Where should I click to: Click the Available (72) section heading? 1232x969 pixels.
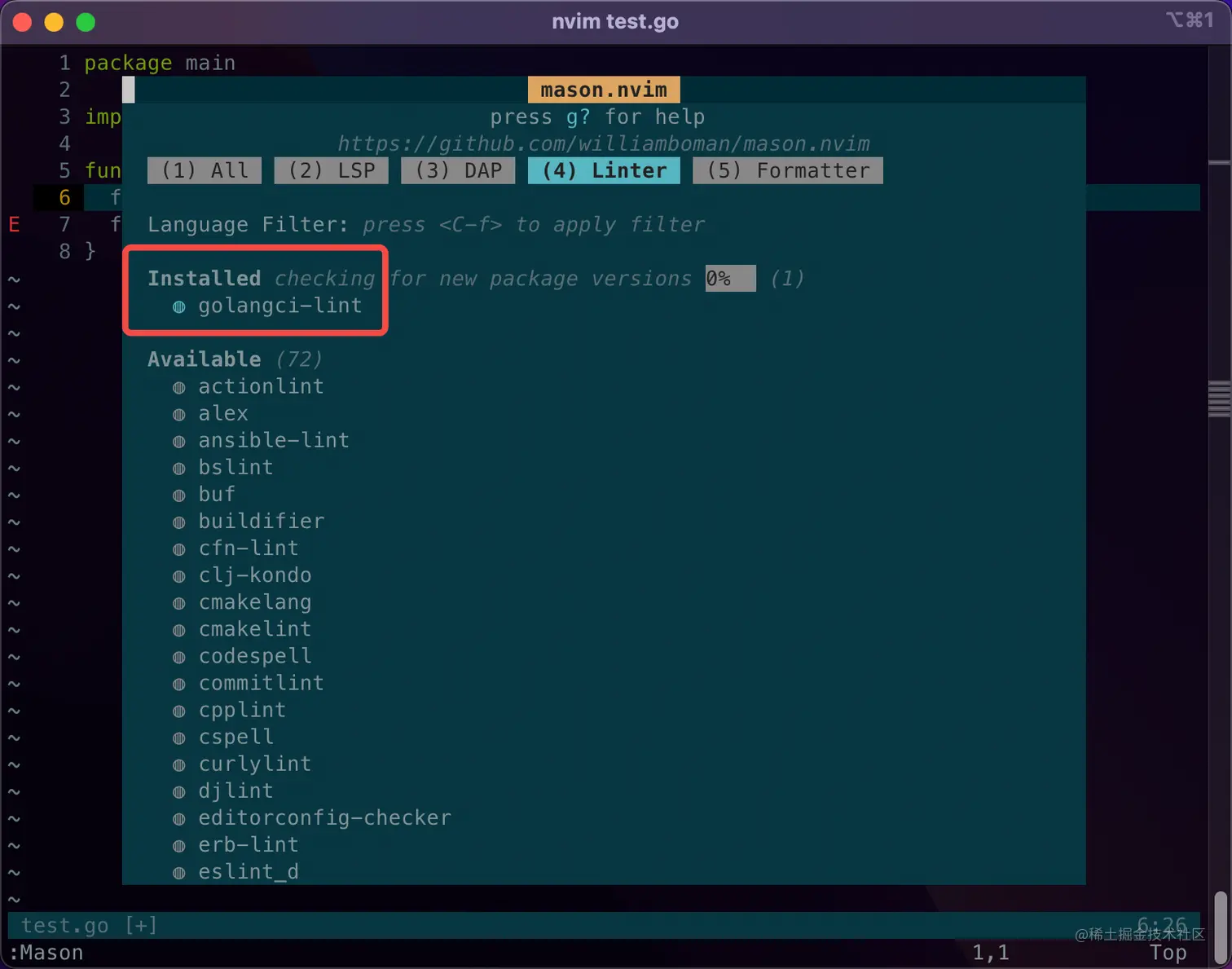[235, 359]
